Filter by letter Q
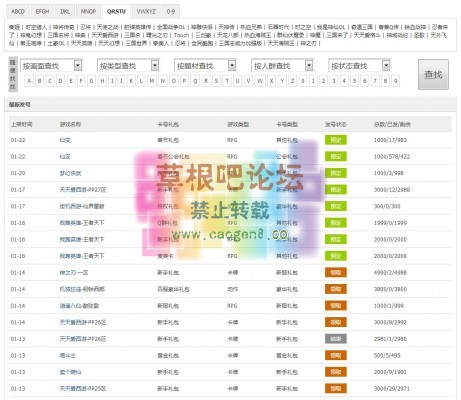The width and height of the screenshot is (461, 400). (195, 81)
